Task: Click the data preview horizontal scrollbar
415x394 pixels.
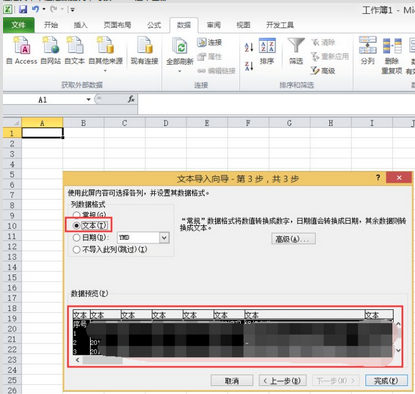Action: click(232, 360)
